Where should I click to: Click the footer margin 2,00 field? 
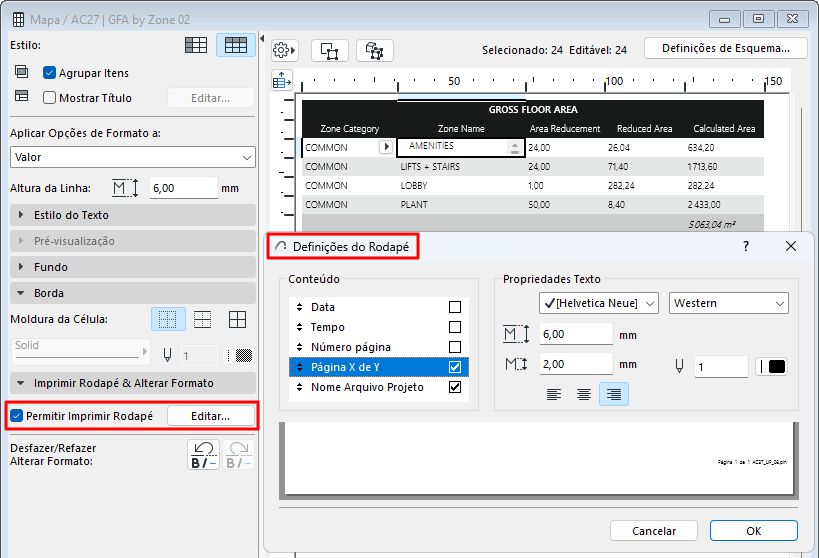(x=576, y=364)
